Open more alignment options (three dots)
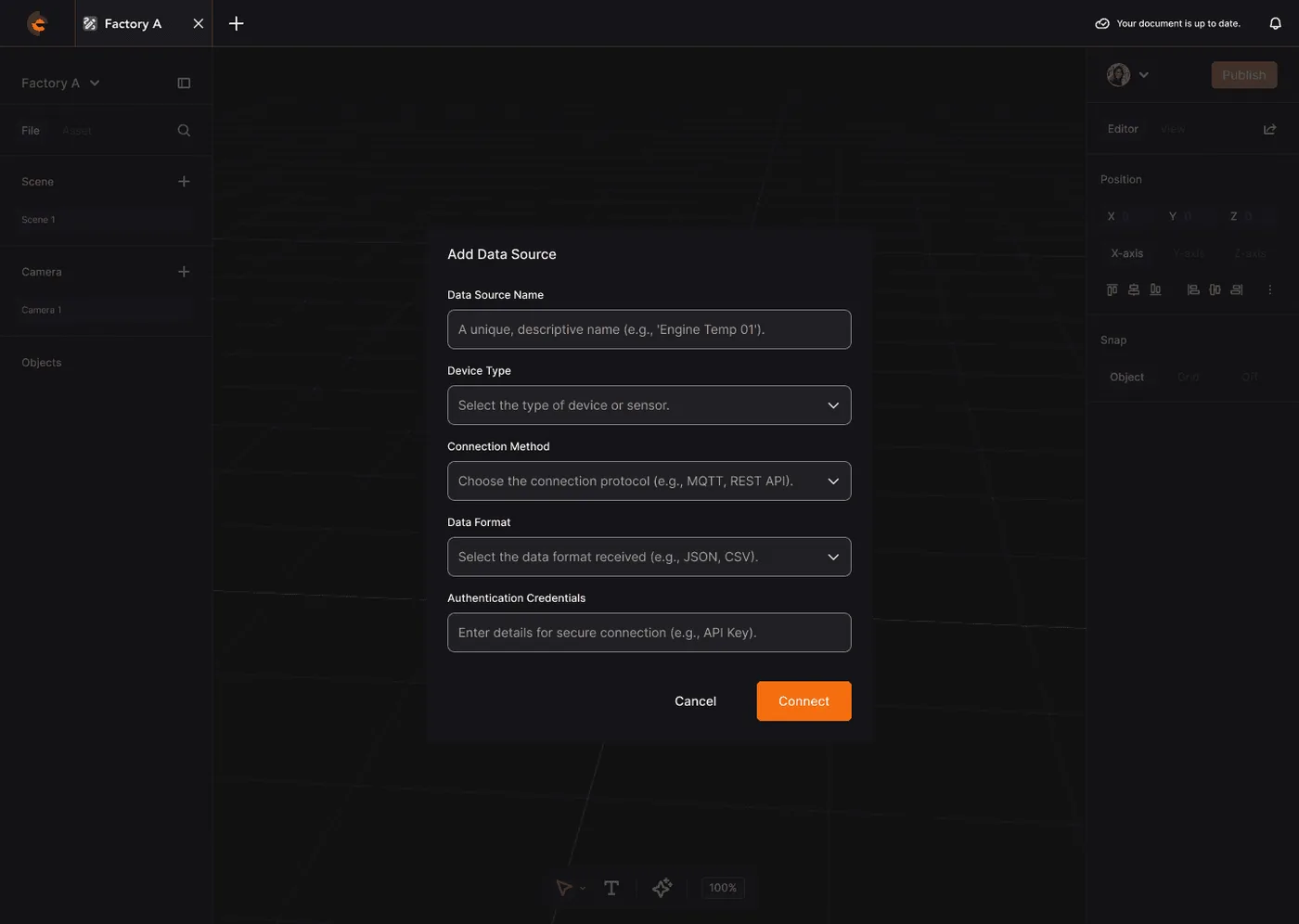Screen dimensions: 1299x924 (x=1269, y=290)
